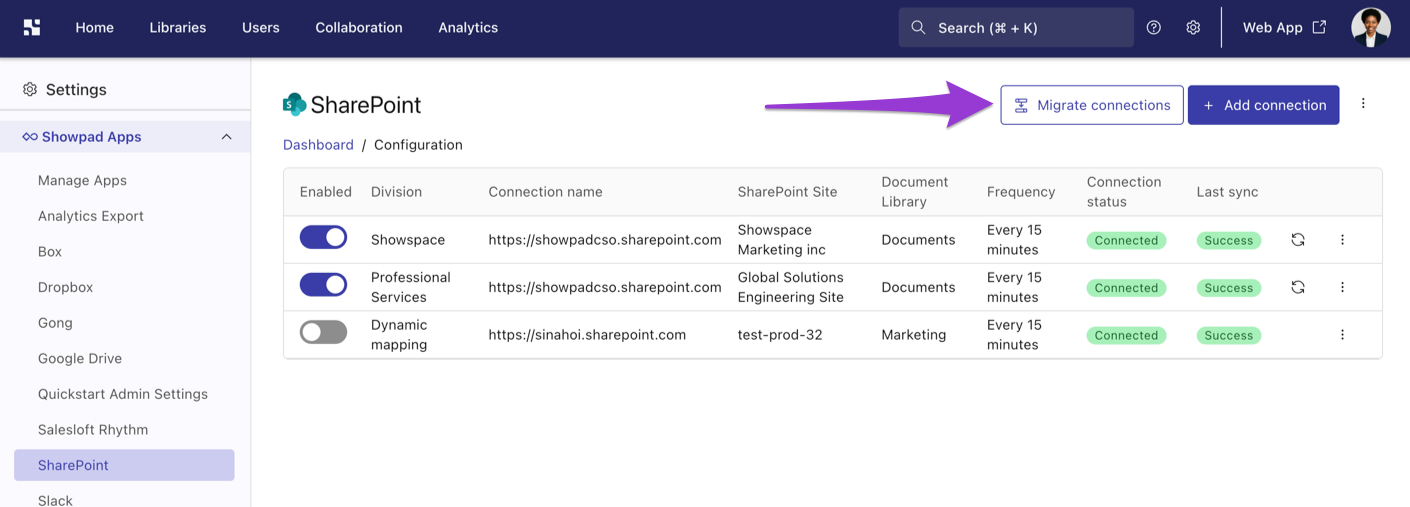Click the Success badge in Dynamic mapping row
Screen dimensions: 1410x507
pos(1229,335)
